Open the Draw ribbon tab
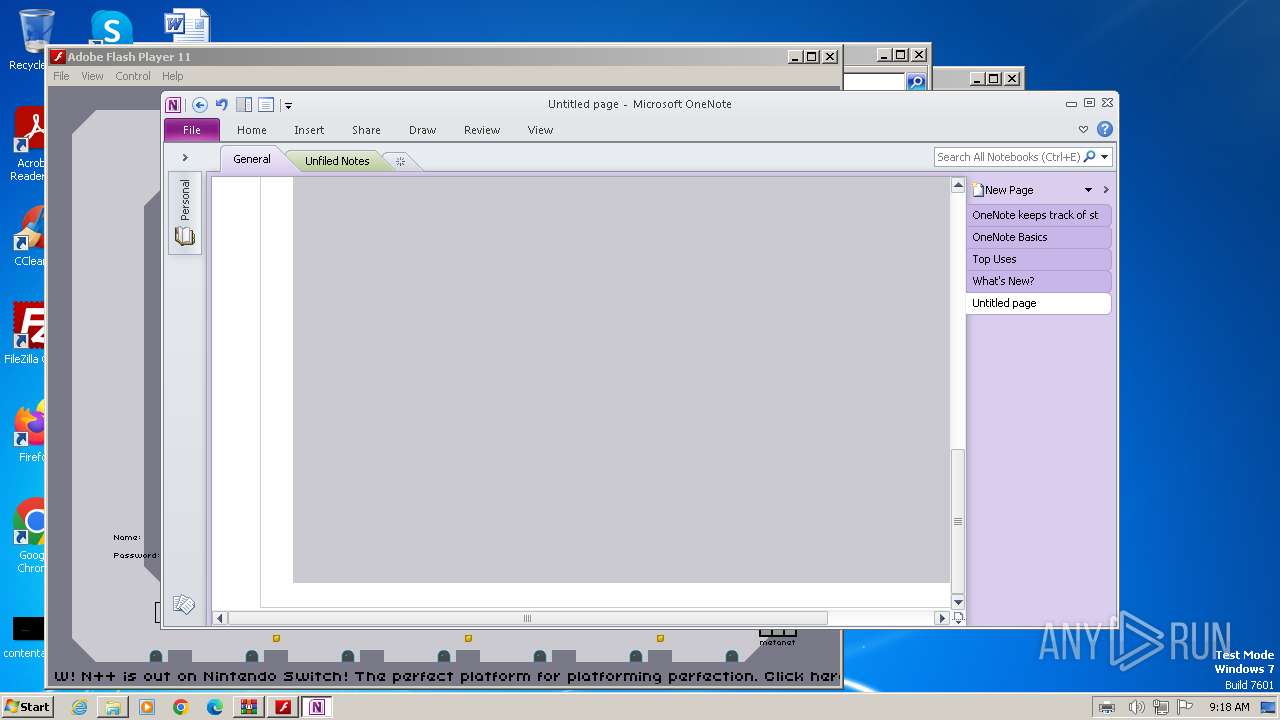The height and width of the screenshot is (720, 1280). pyautogui.click(x=423, y=130)
